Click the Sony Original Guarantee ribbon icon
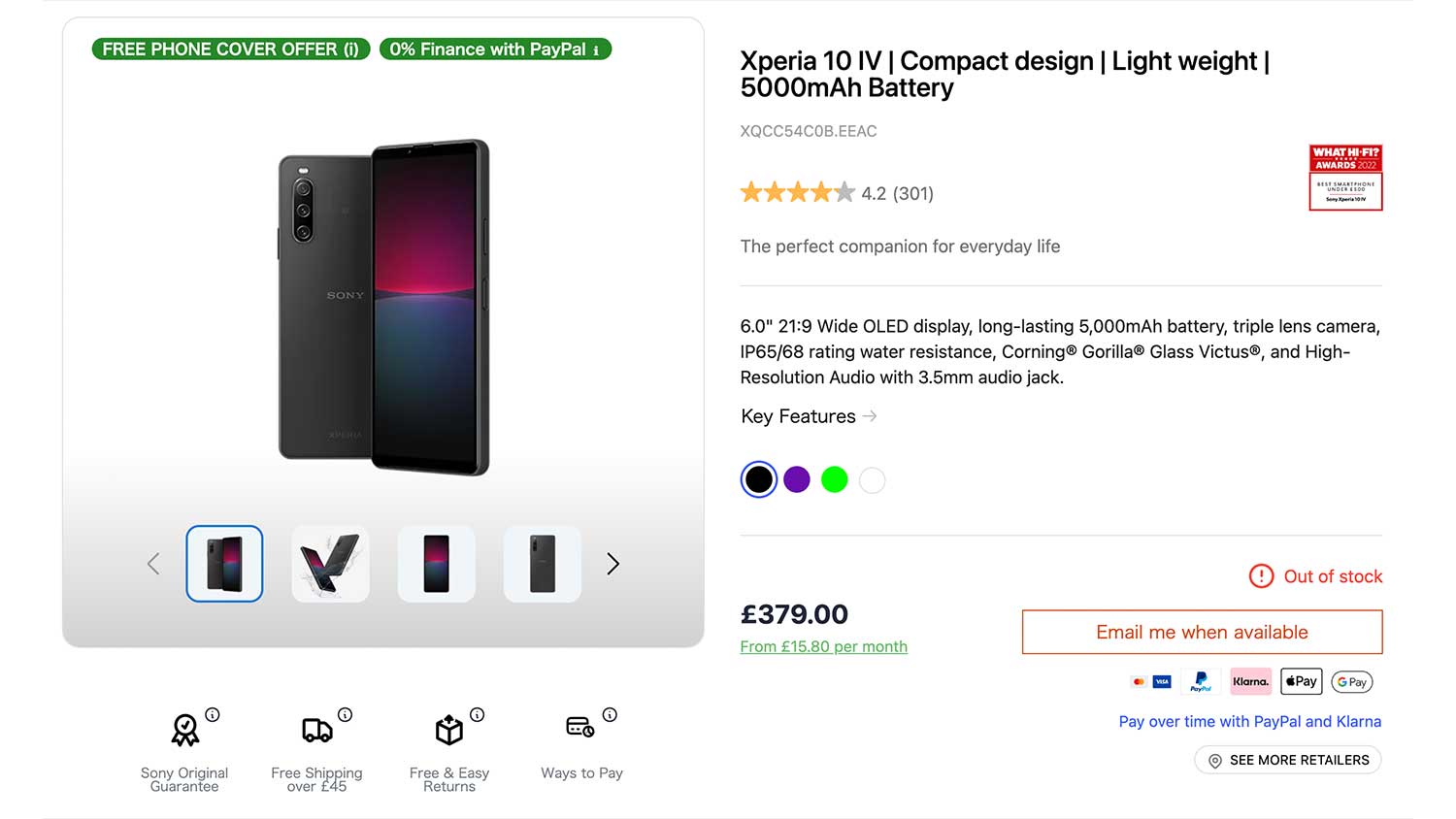The height and width of the screenshot is (819, 1456). [184, 730]
